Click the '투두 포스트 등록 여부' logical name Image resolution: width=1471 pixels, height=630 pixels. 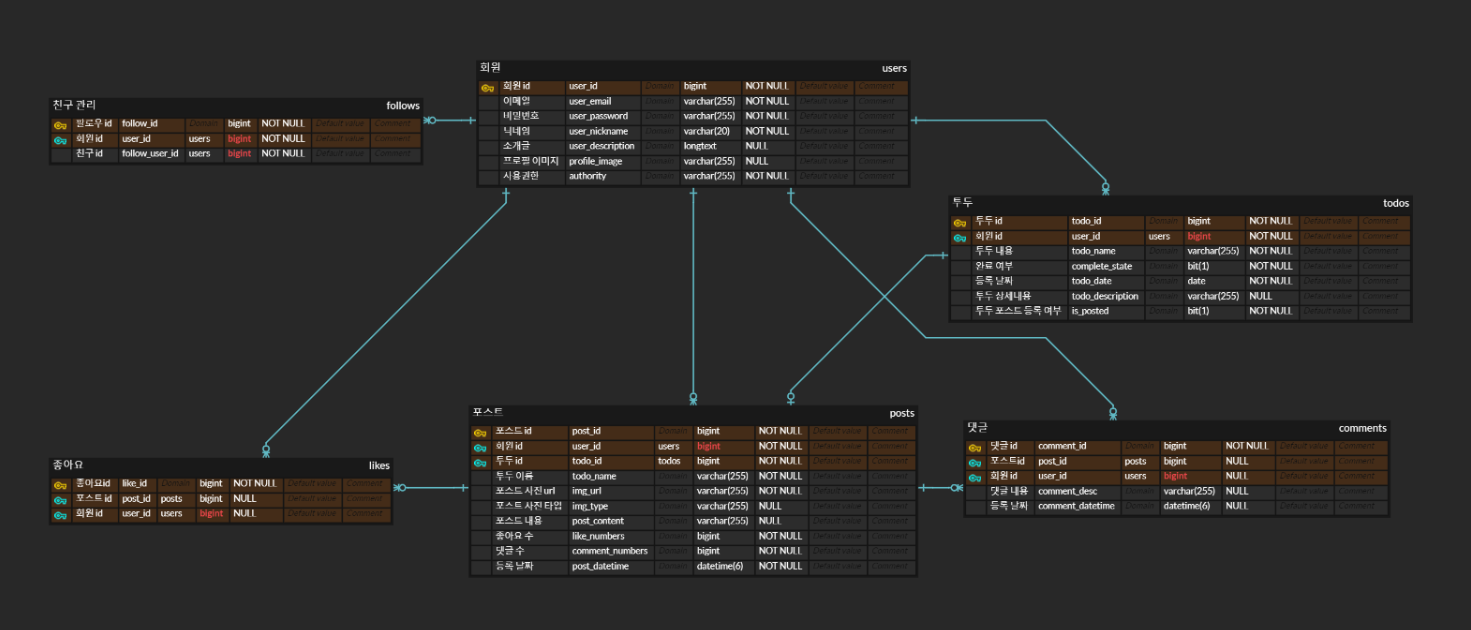tap(1018, 312)
